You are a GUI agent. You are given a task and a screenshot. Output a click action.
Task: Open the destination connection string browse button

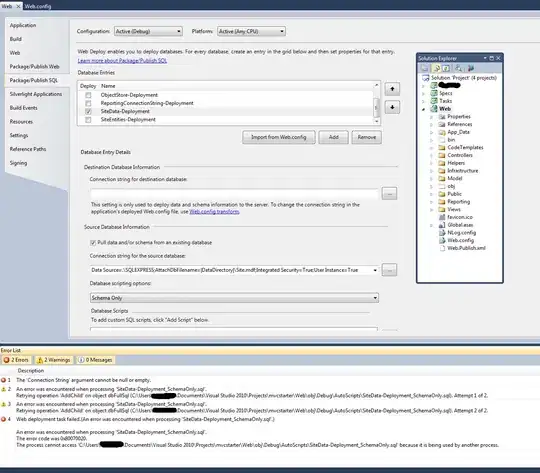389,194
